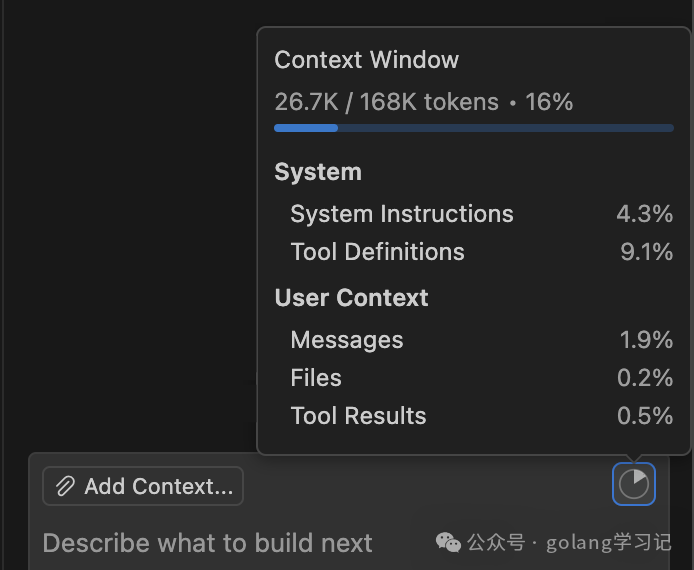This screenshot has height=570, width=694.
Task: Click the context usage pie chart icon
Action: (634, 484)
